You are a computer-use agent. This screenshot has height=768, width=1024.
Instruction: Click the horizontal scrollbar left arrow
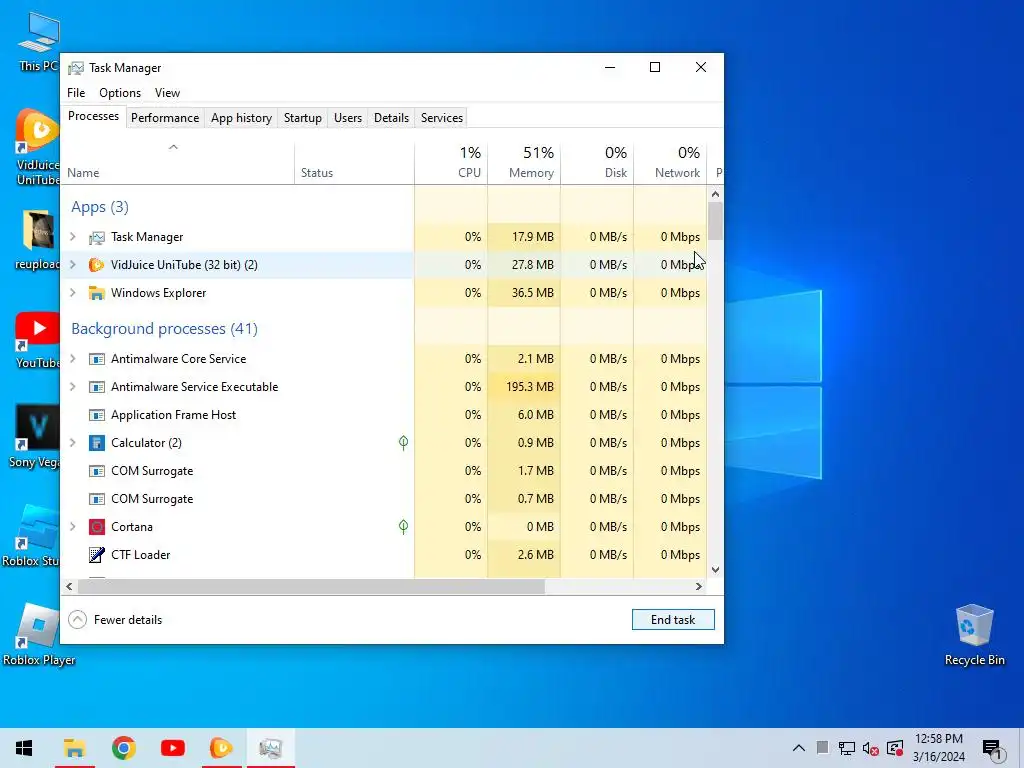pos(69,586)
